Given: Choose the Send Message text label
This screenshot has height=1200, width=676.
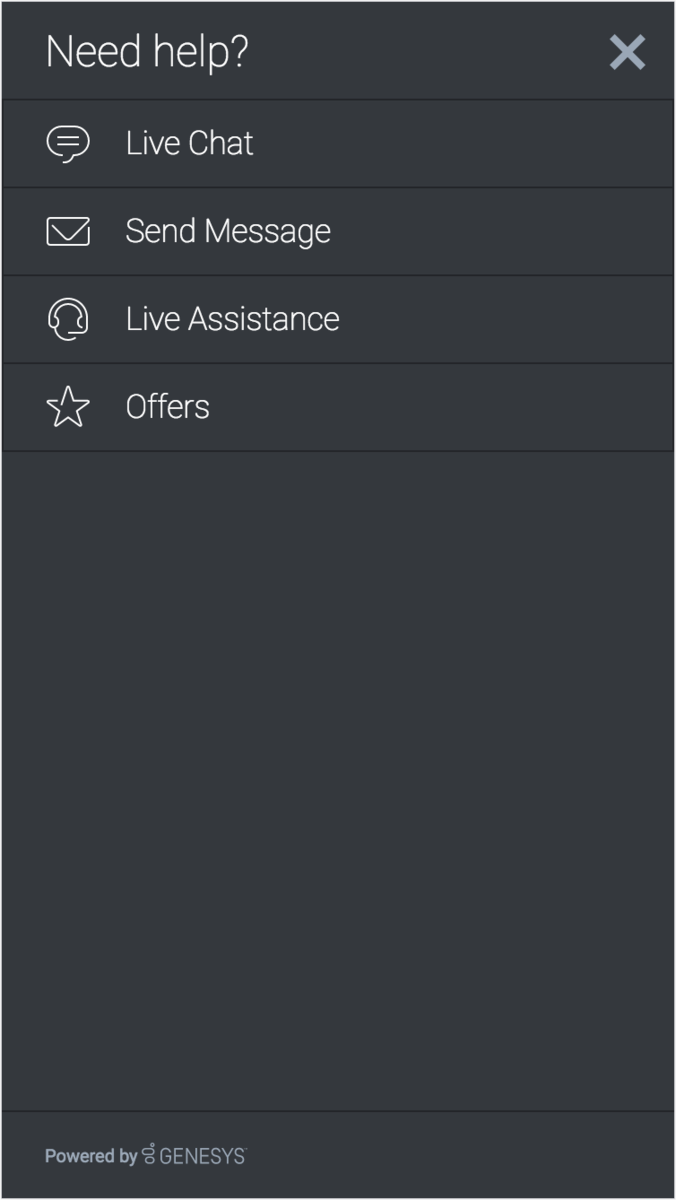Looking at the screenshot, I should (x=228, y=232).
